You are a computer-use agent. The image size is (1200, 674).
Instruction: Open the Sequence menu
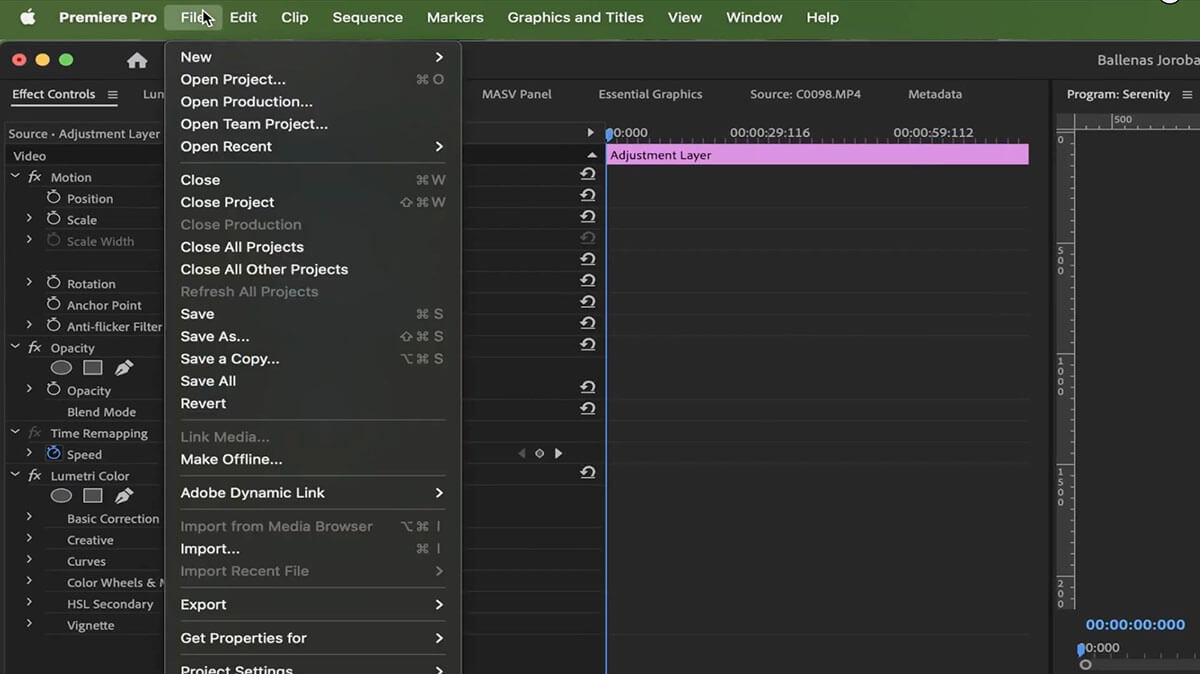[x=367, y=17]
